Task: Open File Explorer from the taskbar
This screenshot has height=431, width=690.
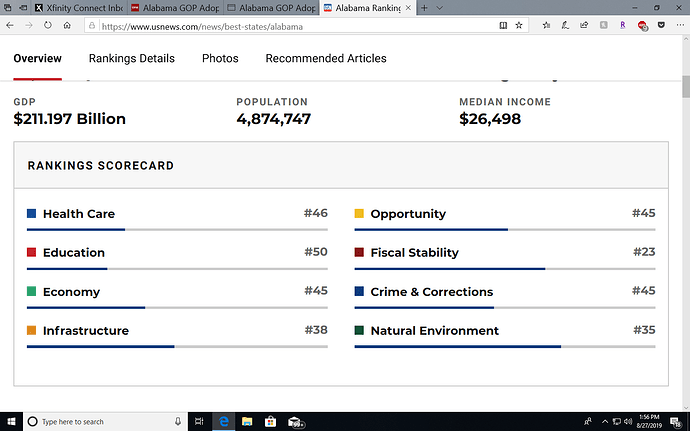Action: pos(246,421)
